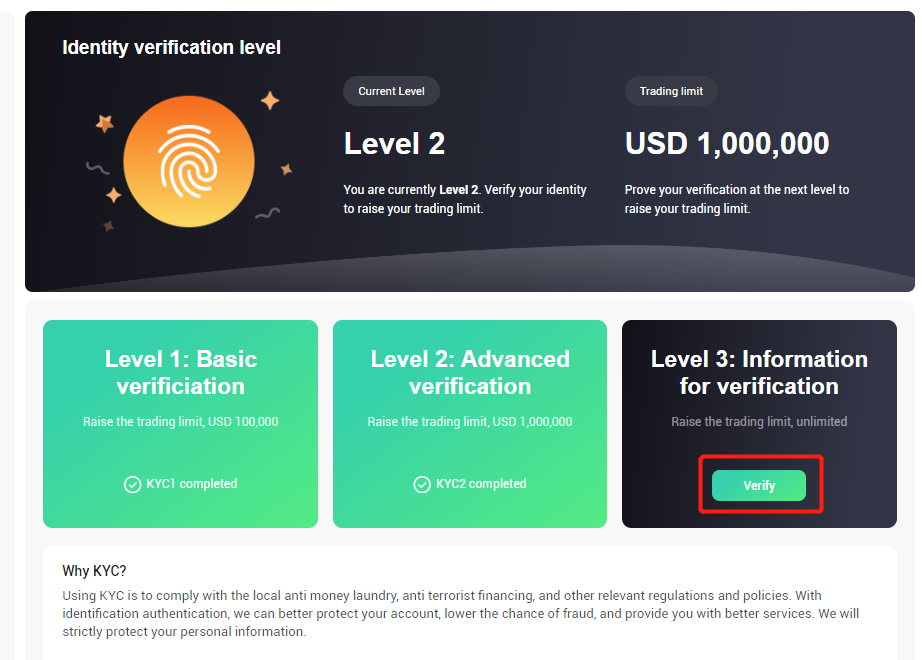Image resolution: width=922 pixels, height=660 pixels.
Task: Click the KYC1 completed checkmark icon
Action: [132, 484]
